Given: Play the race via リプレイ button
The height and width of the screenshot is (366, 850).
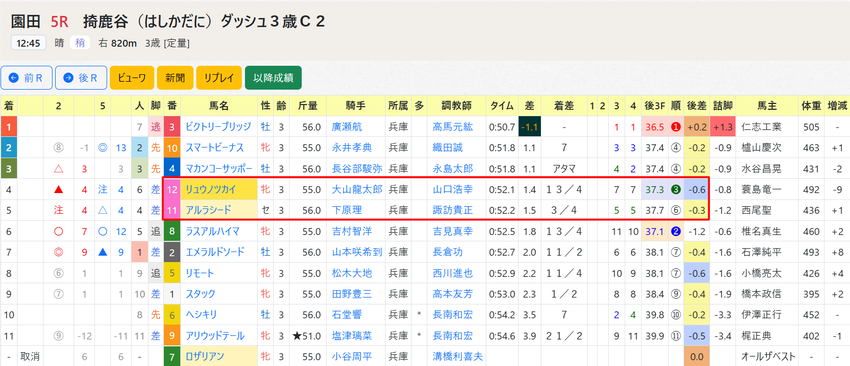Looking at the screenshot, I should click(219, 78).
